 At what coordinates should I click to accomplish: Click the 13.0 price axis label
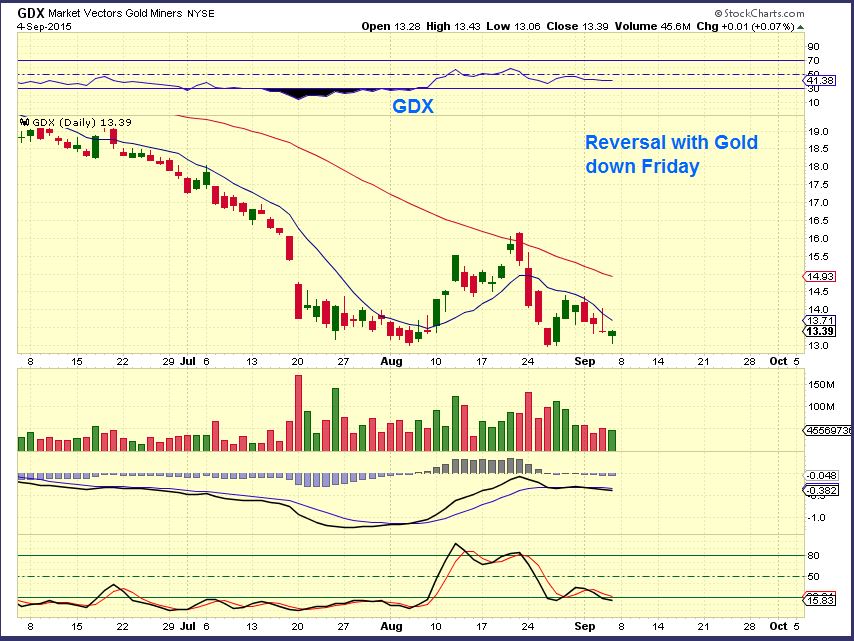coord(818,345)
